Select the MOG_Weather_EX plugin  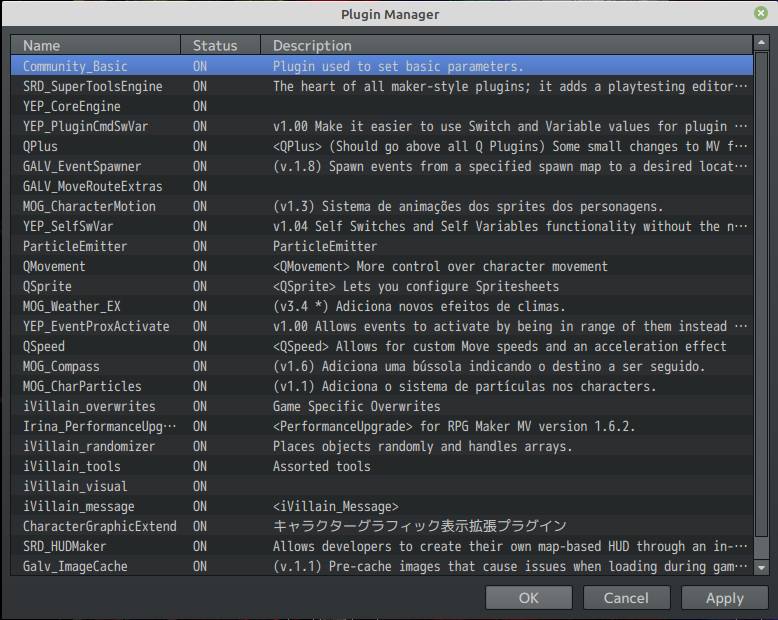tap(382, 306)
